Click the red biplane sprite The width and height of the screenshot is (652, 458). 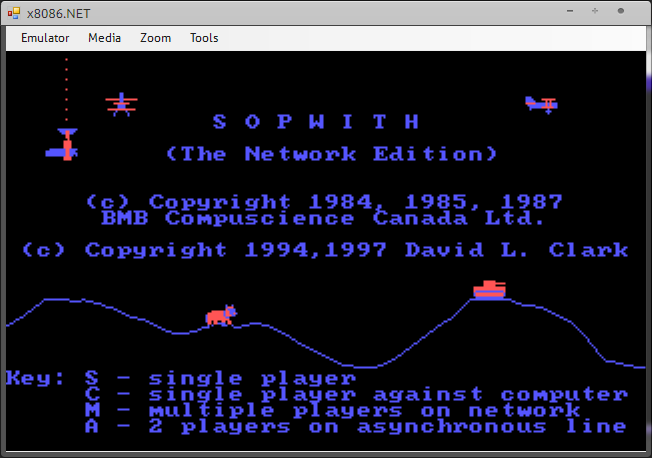pos(121,104)
